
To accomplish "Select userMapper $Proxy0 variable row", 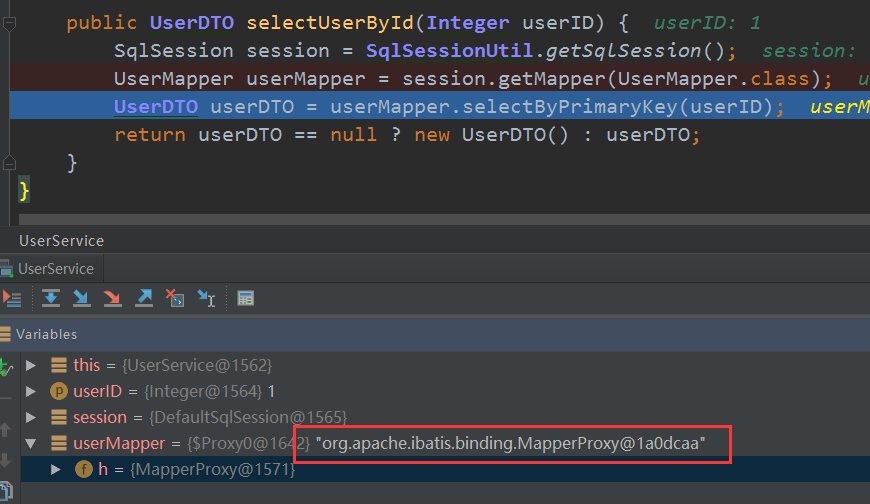I will click(445, 443).
